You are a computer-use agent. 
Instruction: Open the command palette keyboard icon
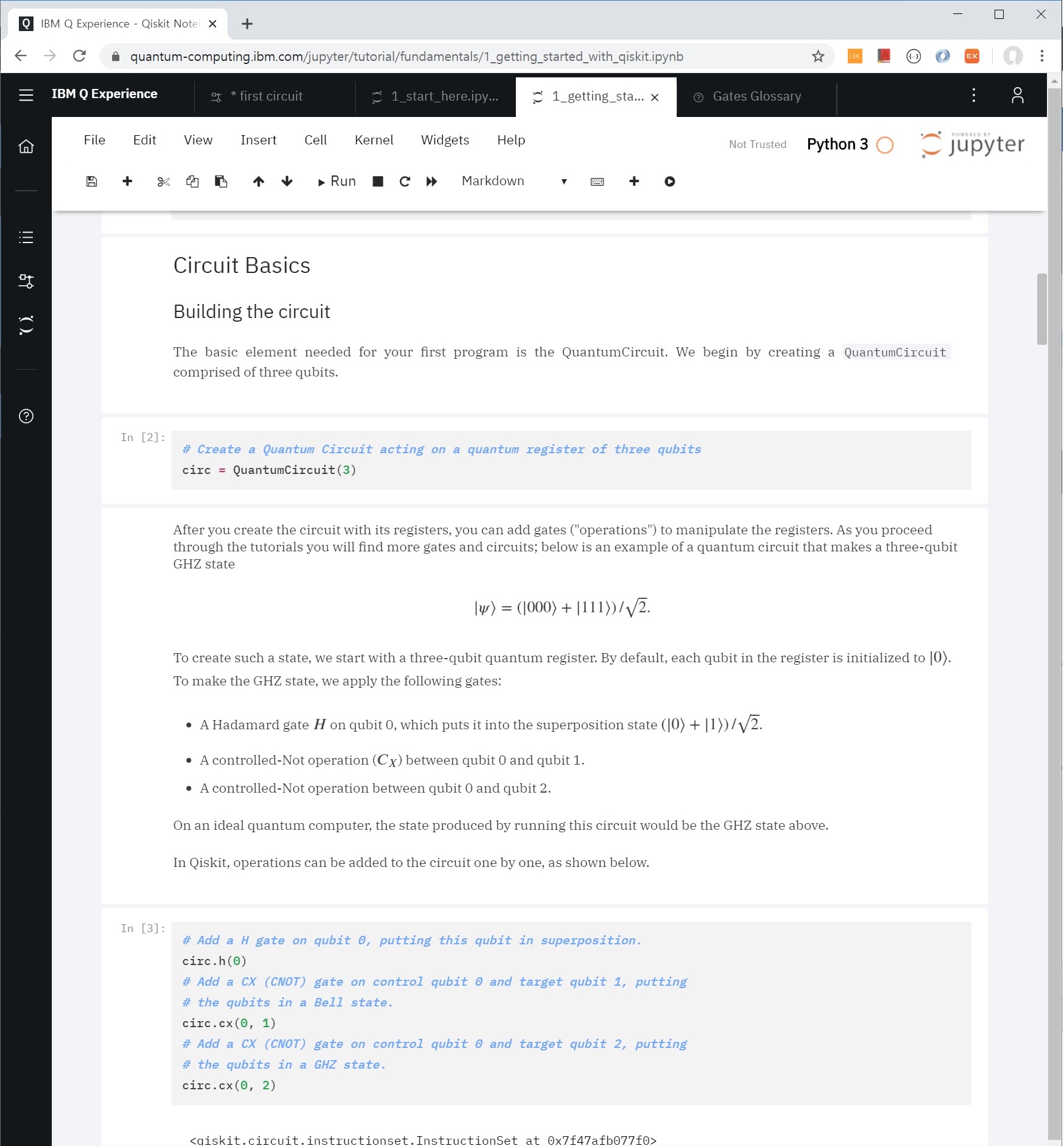coord(597,182)
